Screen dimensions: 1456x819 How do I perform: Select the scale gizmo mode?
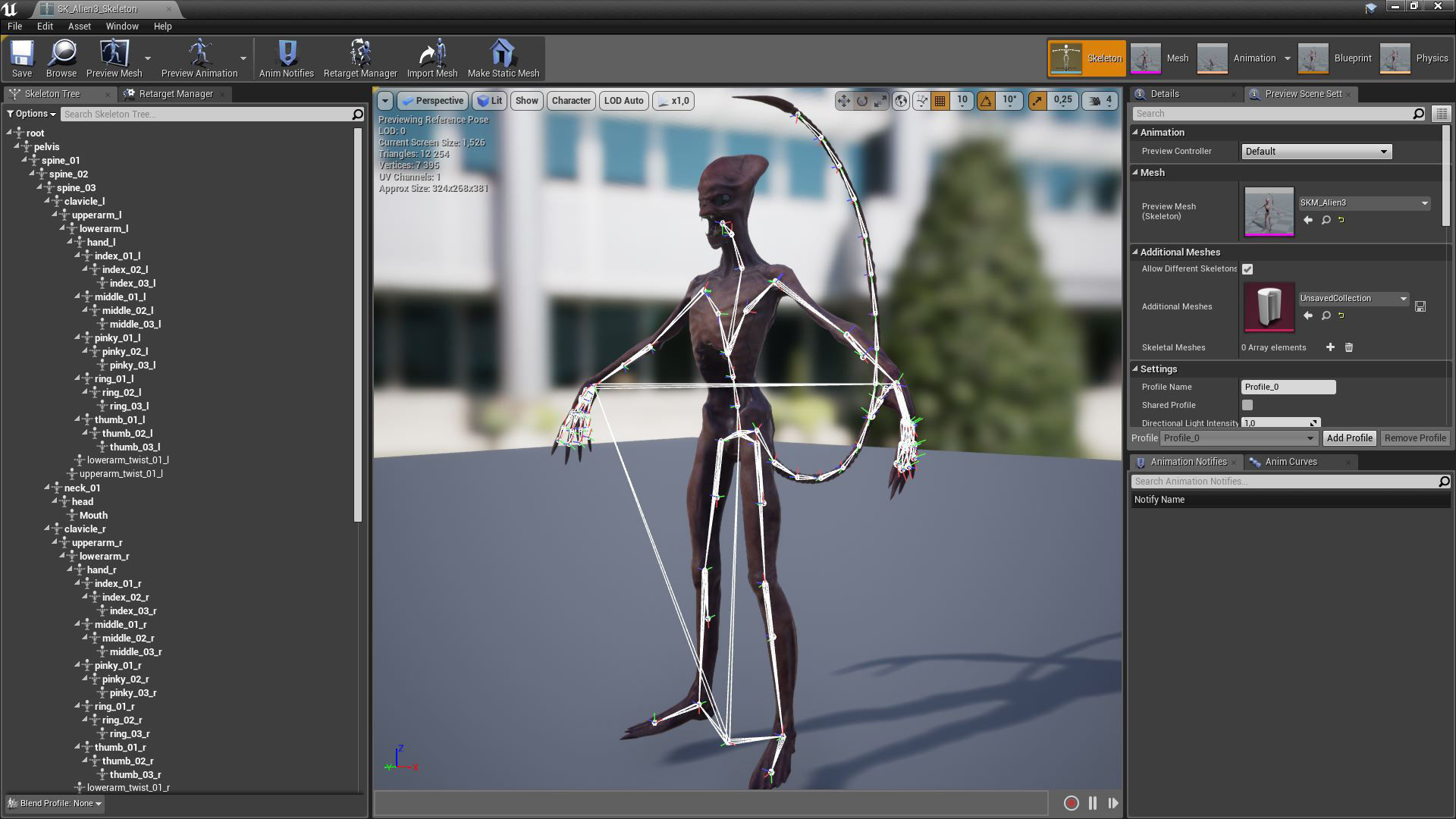tap(880, 101)
